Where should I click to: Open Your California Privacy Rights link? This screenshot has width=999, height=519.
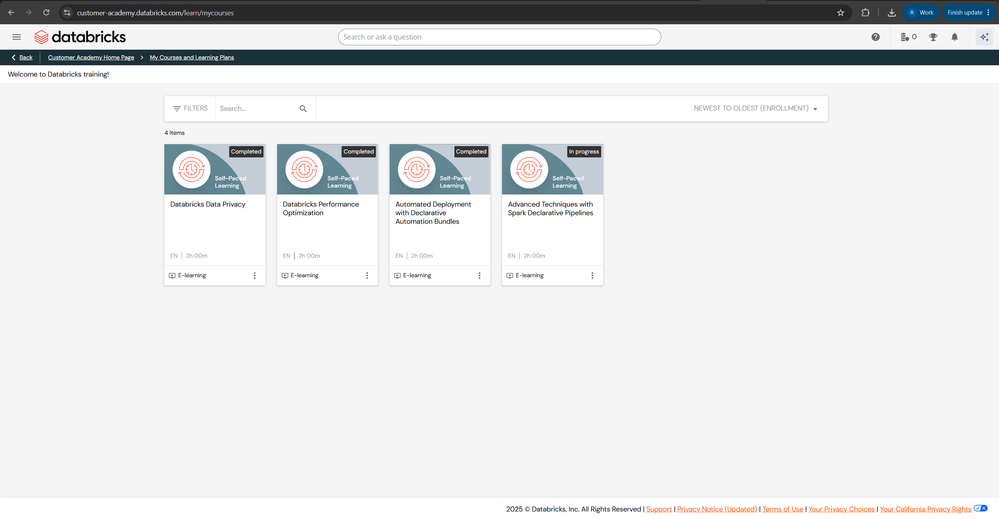(x=925, y=509)
